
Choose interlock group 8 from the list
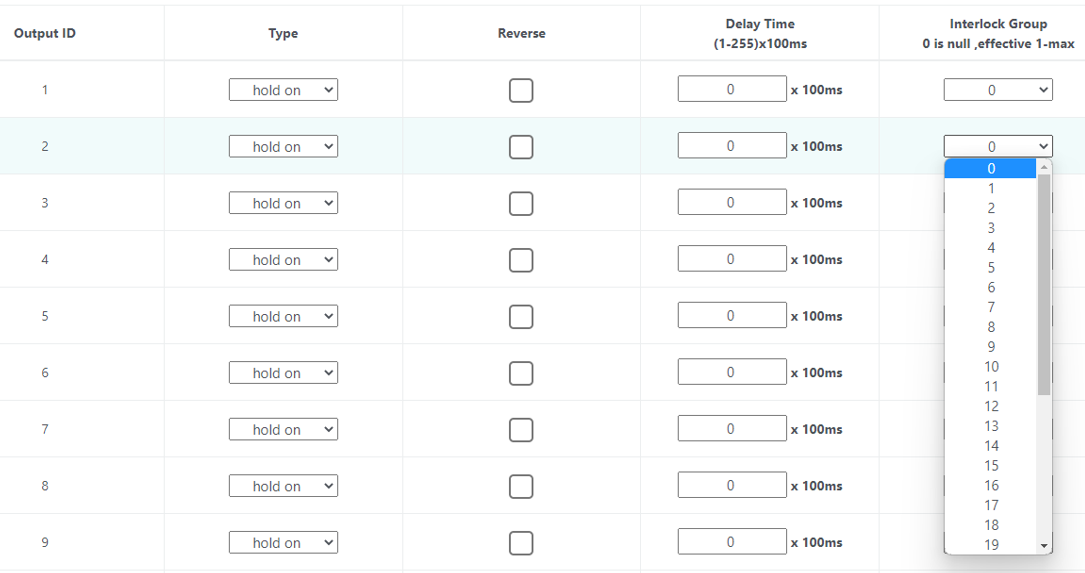point(991,327)
